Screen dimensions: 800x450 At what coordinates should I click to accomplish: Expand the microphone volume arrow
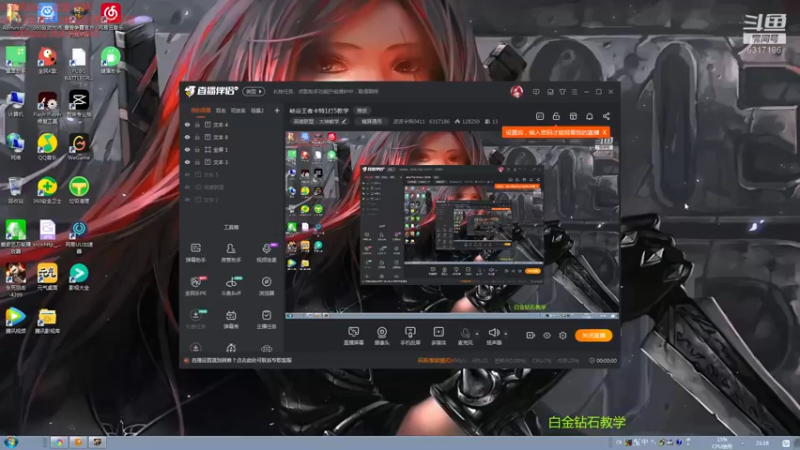(x=477, y=334)
